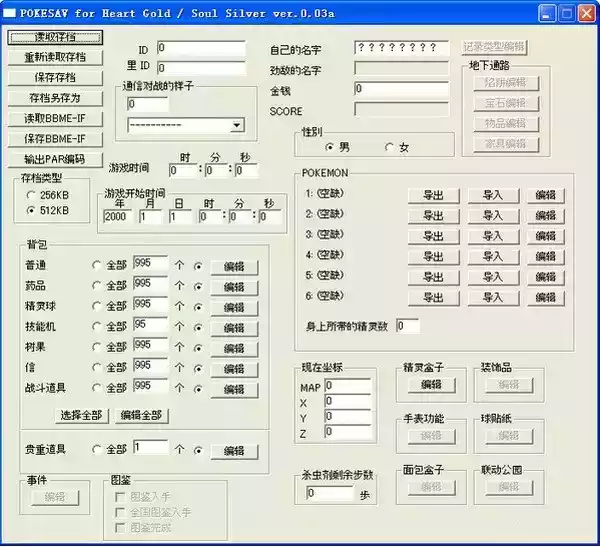Click 导出 for Pokemon slot 3

pos(434,236)
